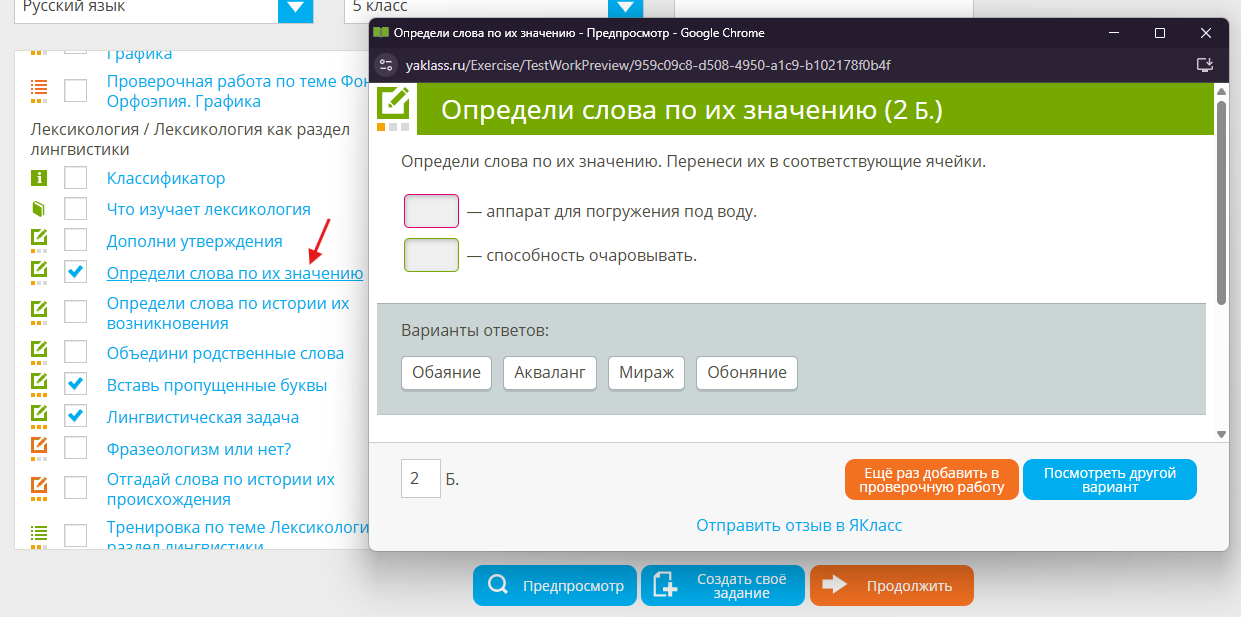Click the orange Продолжить button
The width and height of the screenshot is (1241, 617).
pyautogui.click(x=891, y=586)
